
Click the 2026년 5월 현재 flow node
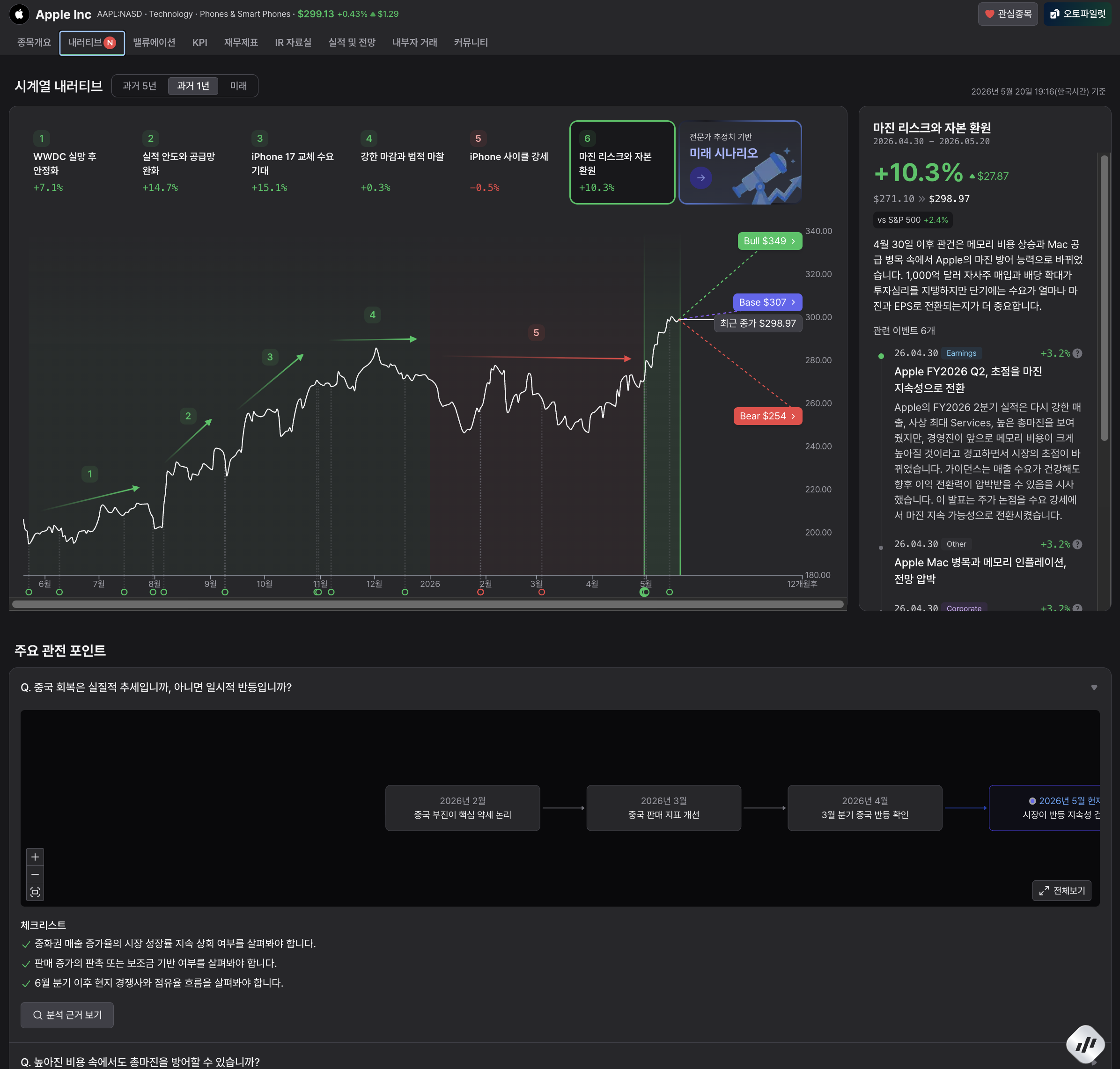(x=1044, y=808)
